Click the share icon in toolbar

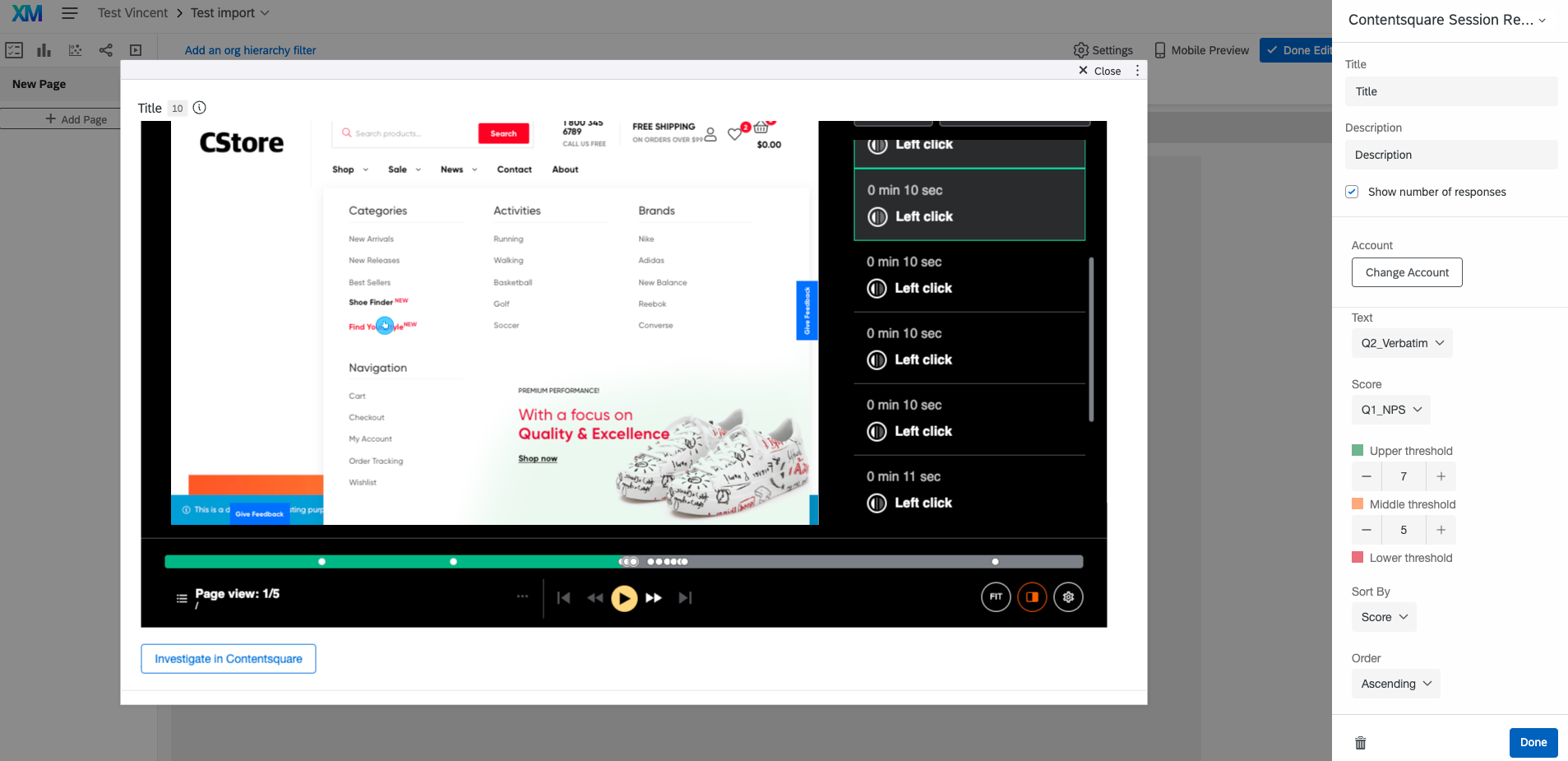click(x=106, y=50)
